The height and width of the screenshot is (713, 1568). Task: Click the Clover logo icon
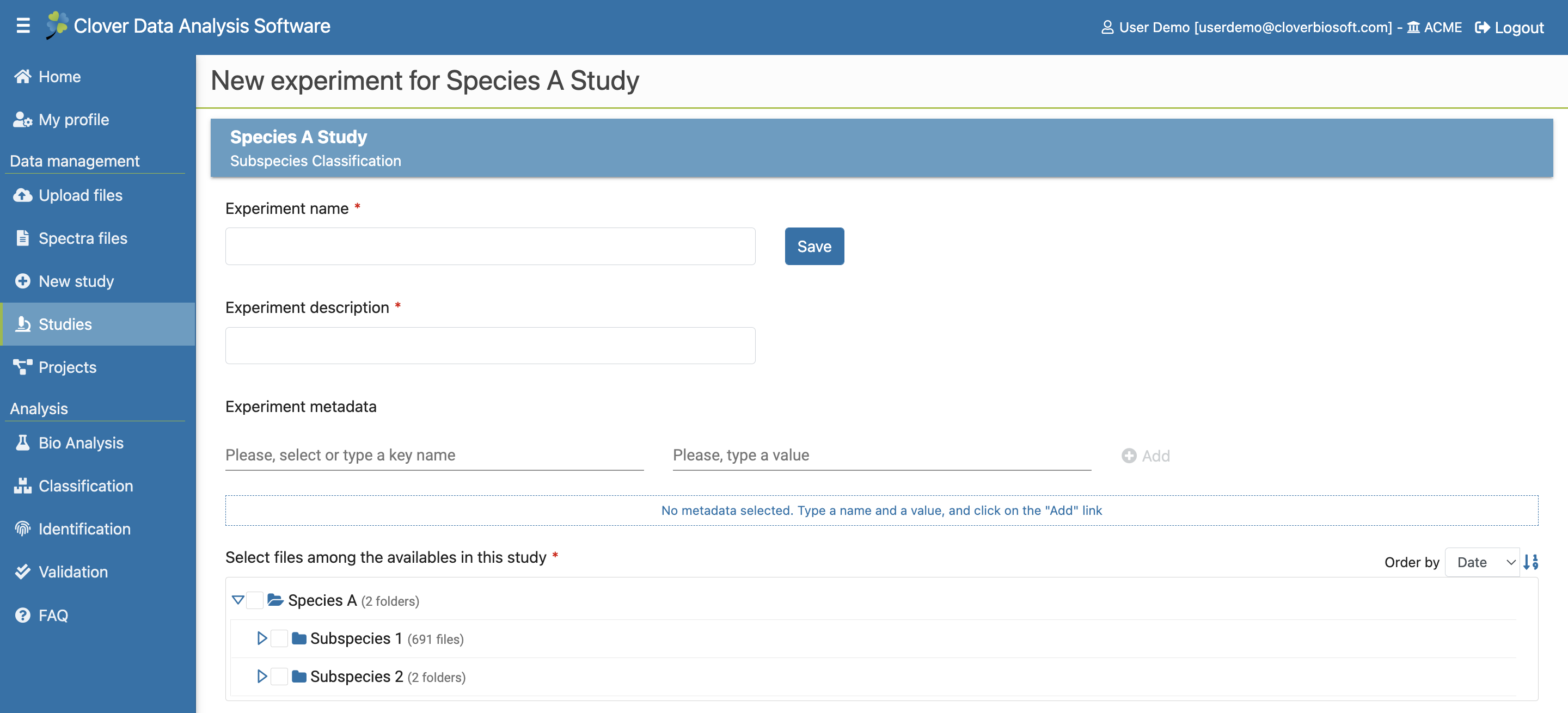[x=57, y=26]
